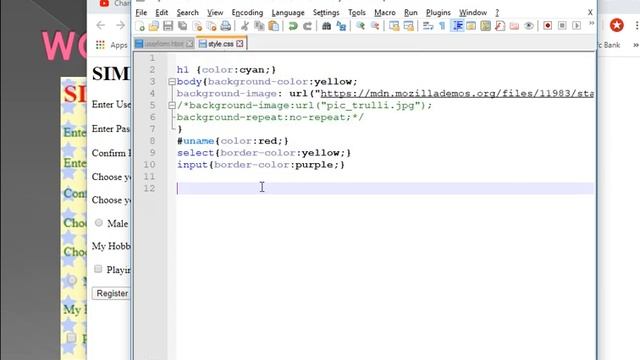Image resolution: width=640 pixels, height=360 pixels.
Task: Click the Stop recording macro icon
Action: coord(562,26)
